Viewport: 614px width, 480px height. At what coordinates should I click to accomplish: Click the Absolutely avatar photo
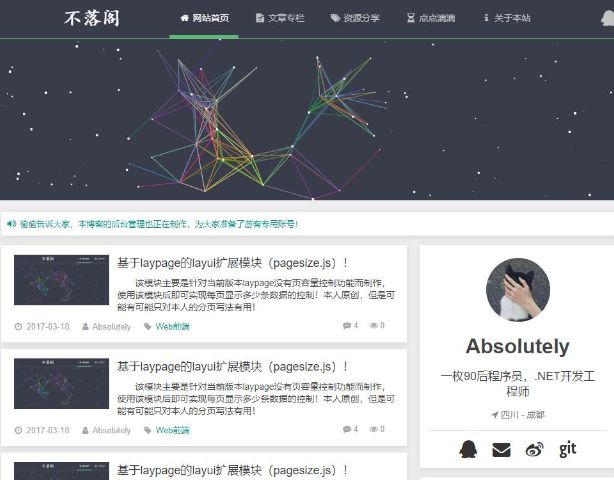coord(518,290)
